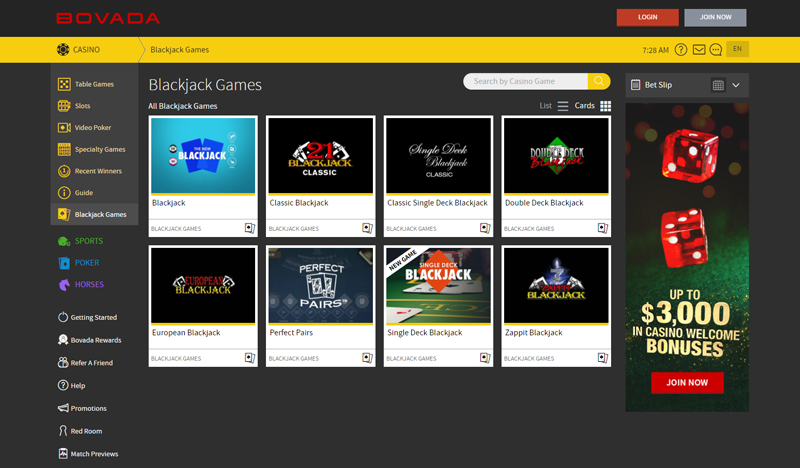This screenshot has width=800, height=468.
Task: Click the help question mark icon in header
Action: [x=681, y=50]
